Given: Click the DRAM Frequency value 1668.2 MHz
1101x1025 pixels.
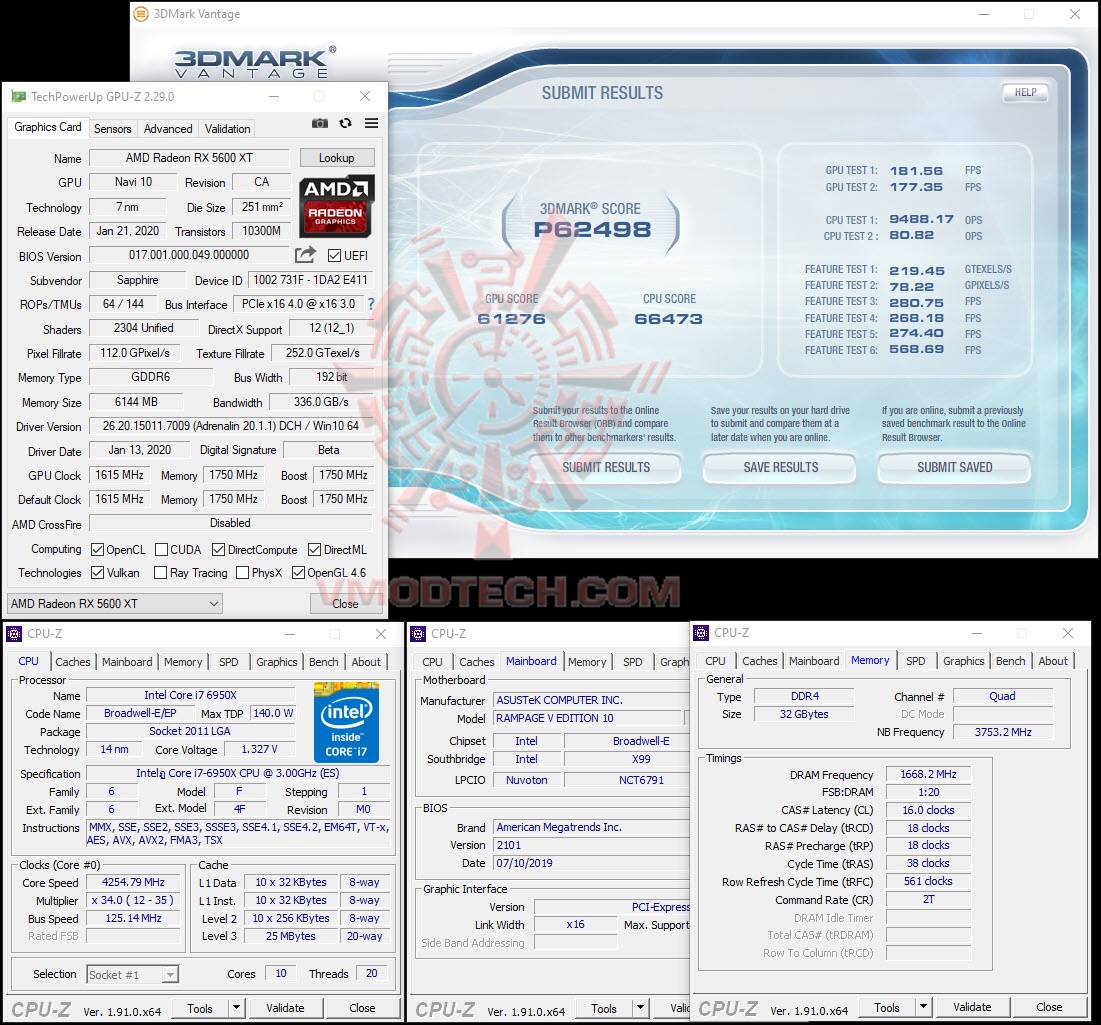Looking at the screenshot, I should tap(928, 774).
